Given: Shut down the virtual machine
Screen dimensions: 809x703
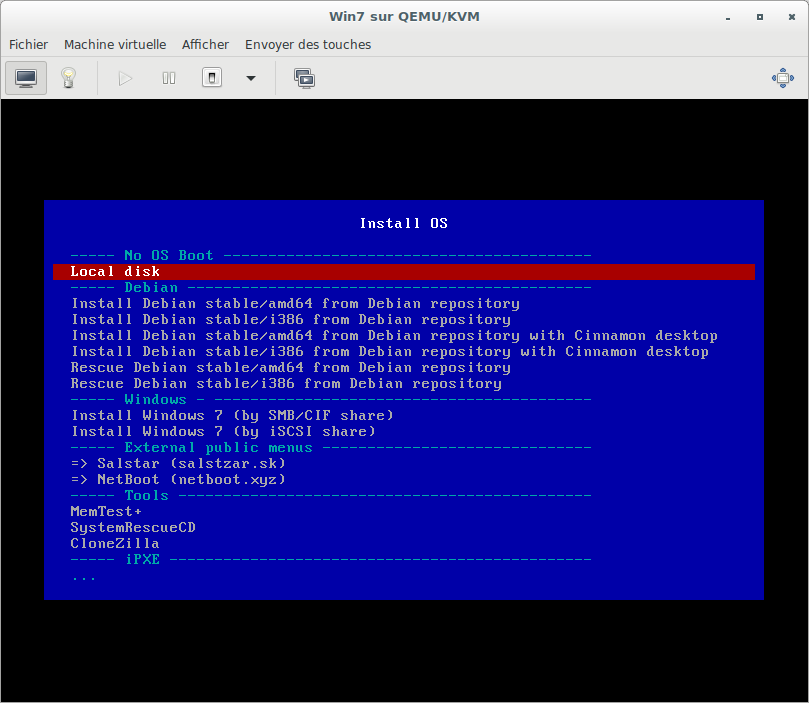Looking at the screenshot, I should (x=212, y=78).
